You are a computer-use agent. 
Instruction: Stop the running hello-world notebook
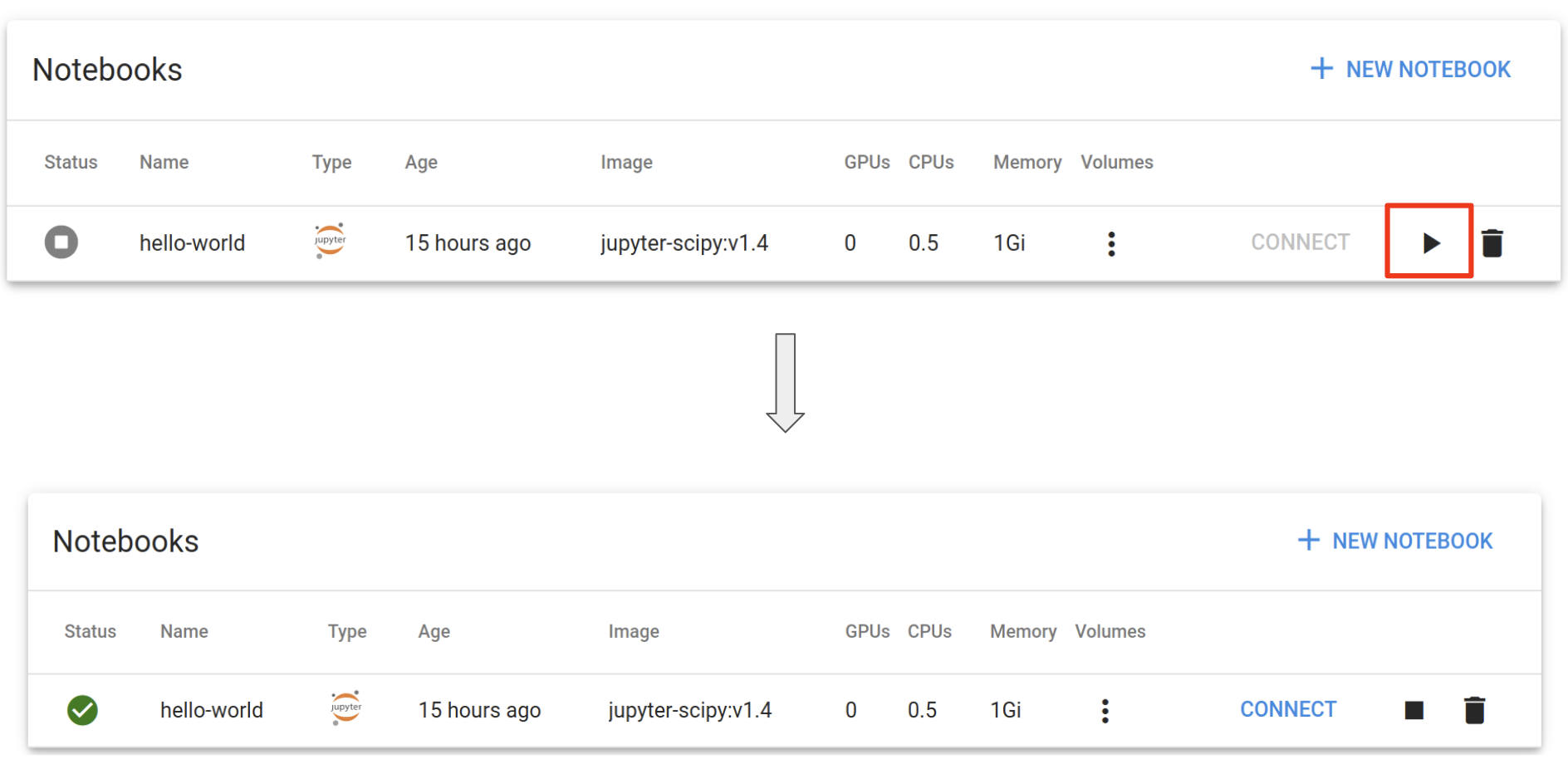pos(1414,710)
